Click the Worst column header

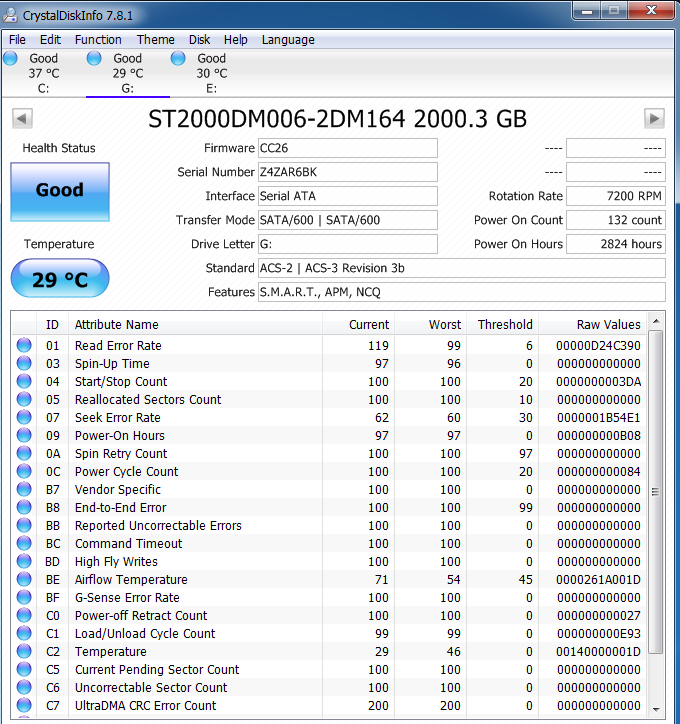[431, 325]
